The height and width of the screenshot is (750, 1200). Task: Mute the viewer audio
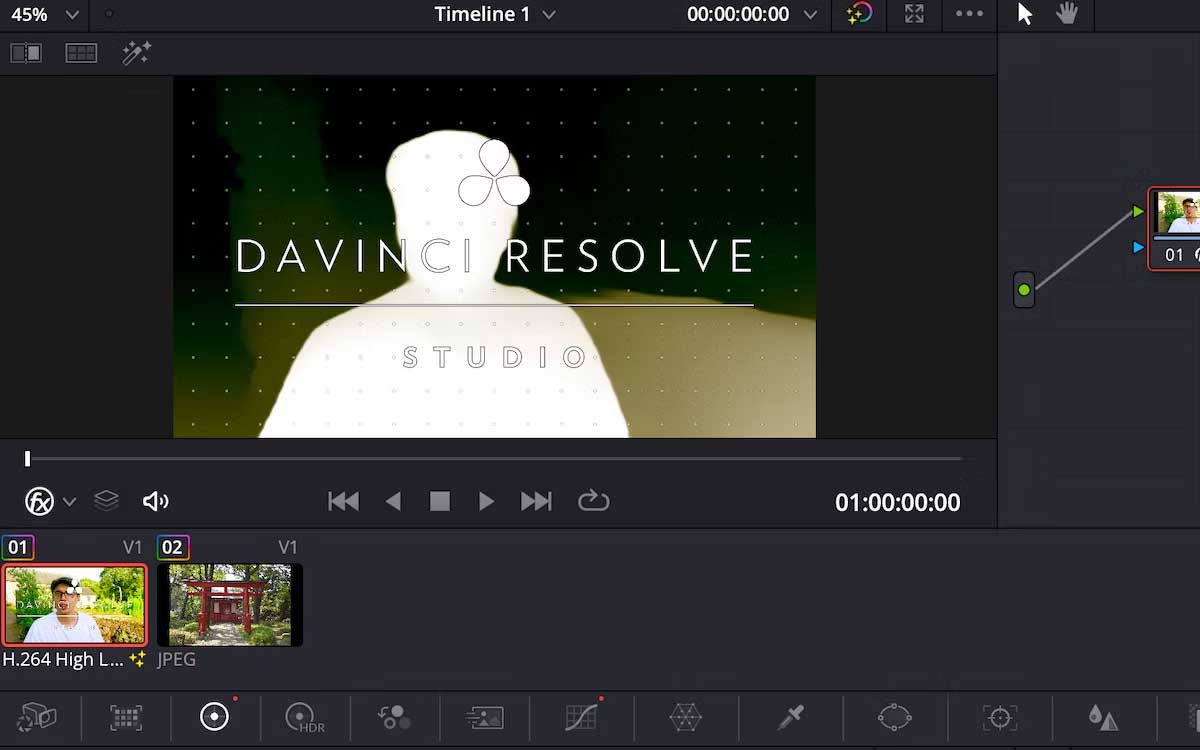tap(155, 502)
